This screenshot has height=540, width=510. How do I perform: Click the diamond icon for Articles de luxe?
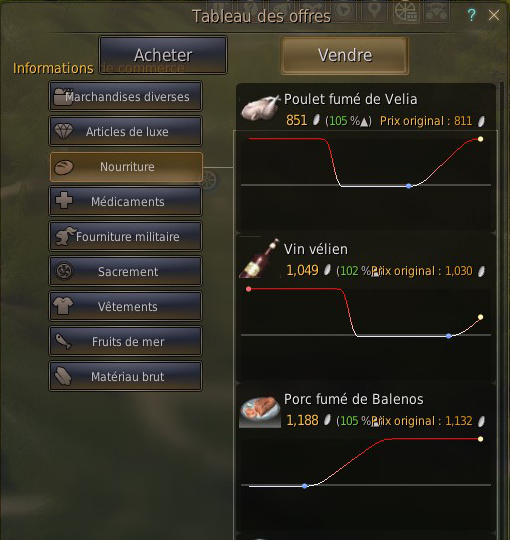pos(64,132)
